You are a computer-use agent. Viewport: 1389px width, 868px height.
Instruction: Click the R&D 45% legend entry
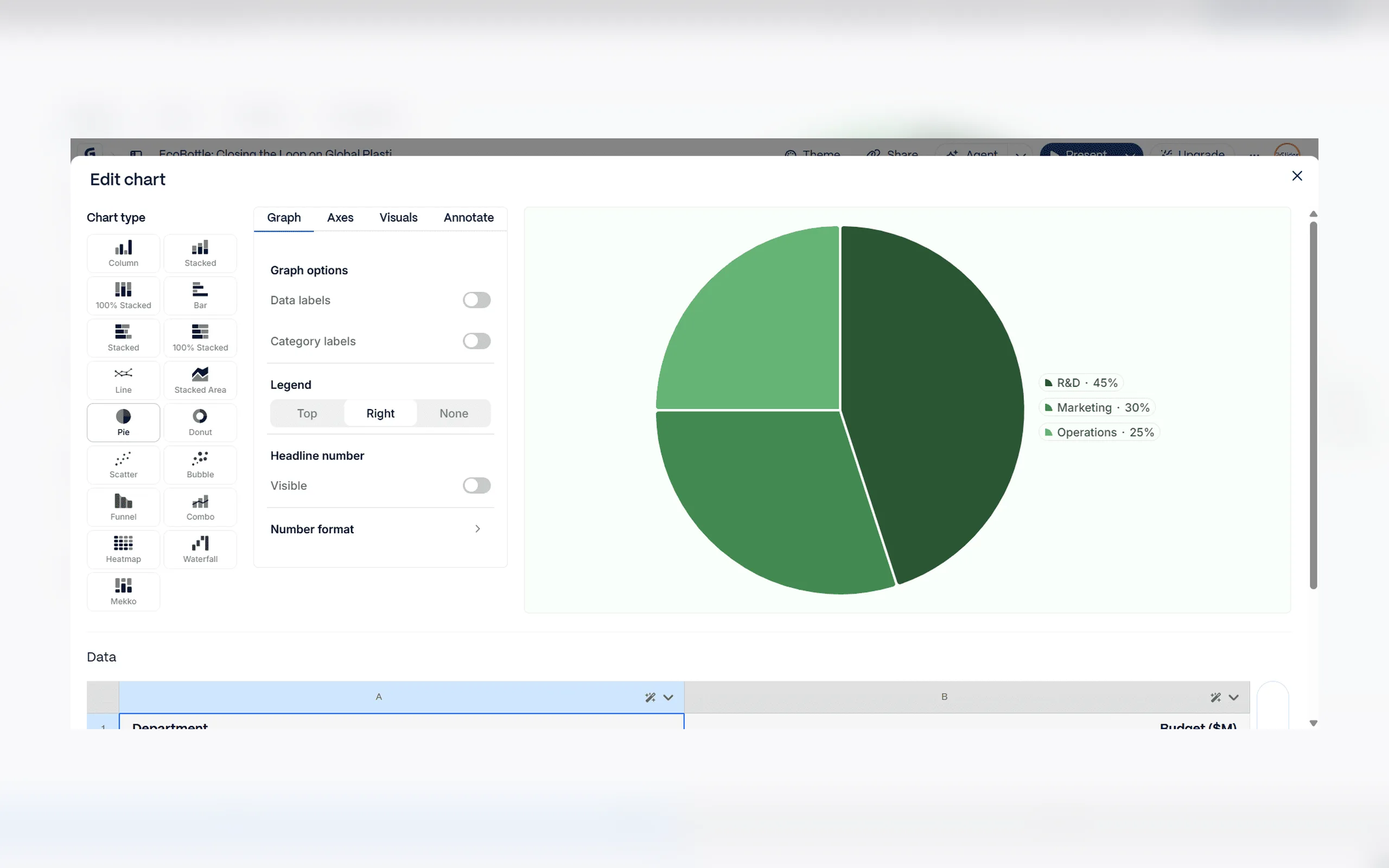pos(1081,383)
